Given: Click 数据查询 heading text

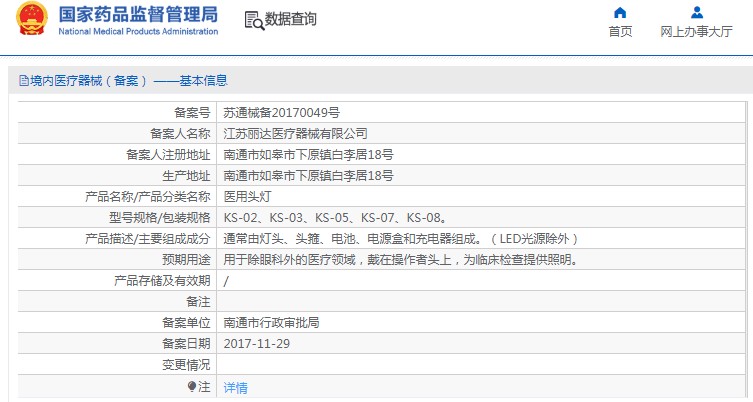Looking at the screenshot, I should (x=291, y=19).
